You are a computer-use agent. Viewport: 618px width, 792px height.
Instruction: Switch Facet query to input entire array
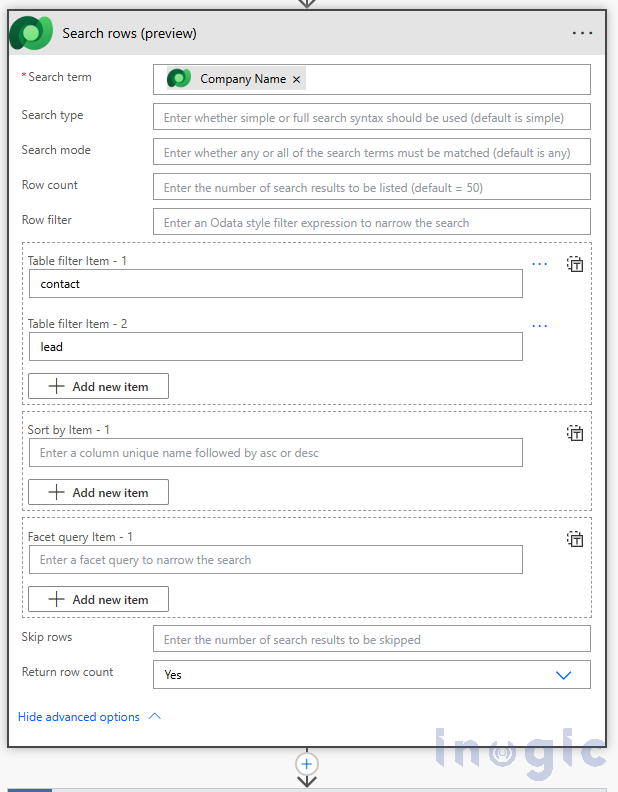tap(575, 539)
